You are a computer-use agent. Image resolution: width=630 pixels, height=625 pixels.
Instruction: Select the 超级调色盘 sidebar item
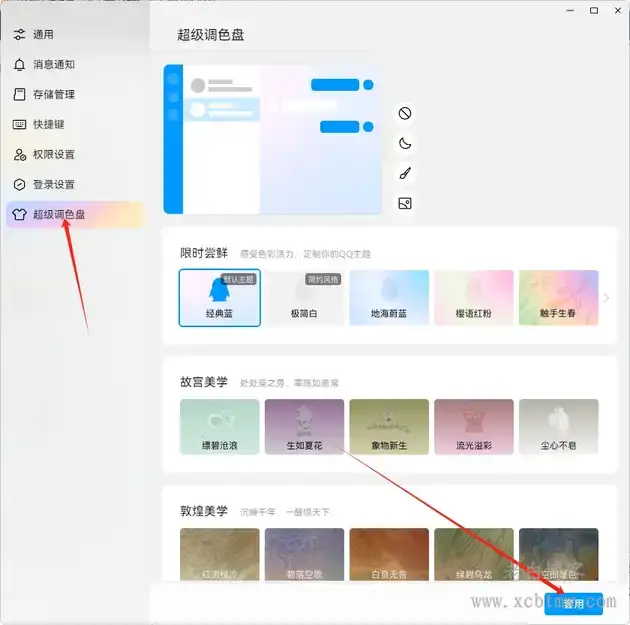[76, 214]
